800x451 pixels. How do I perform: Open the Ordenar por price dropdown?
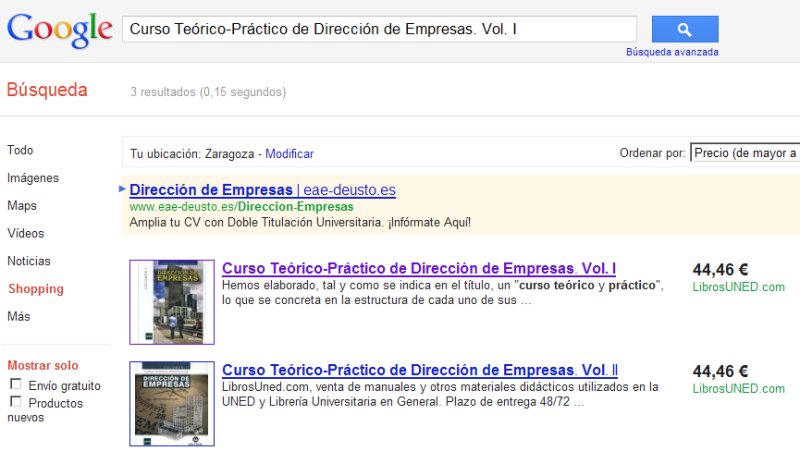tap(744, 153)
